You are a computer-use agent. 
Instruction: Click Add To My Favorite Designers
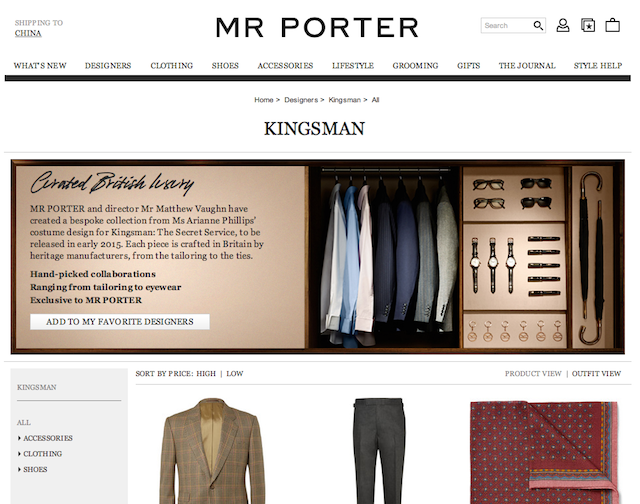pos(120,322)
